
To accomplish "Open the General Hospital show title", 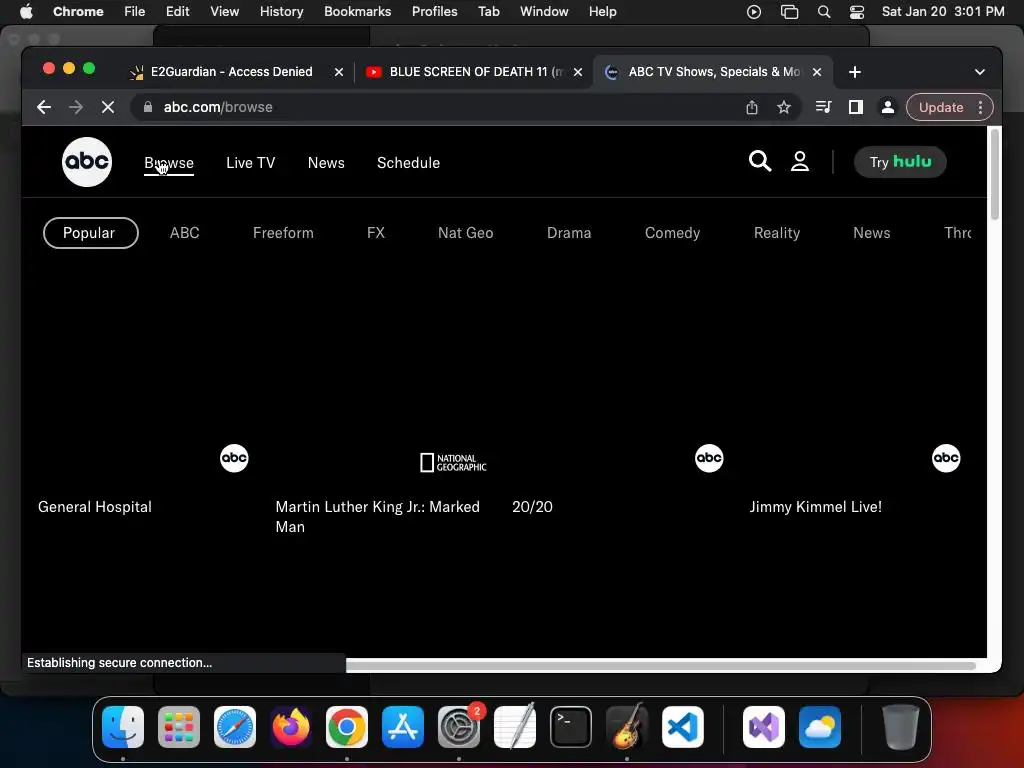I will tap(95, 507).
